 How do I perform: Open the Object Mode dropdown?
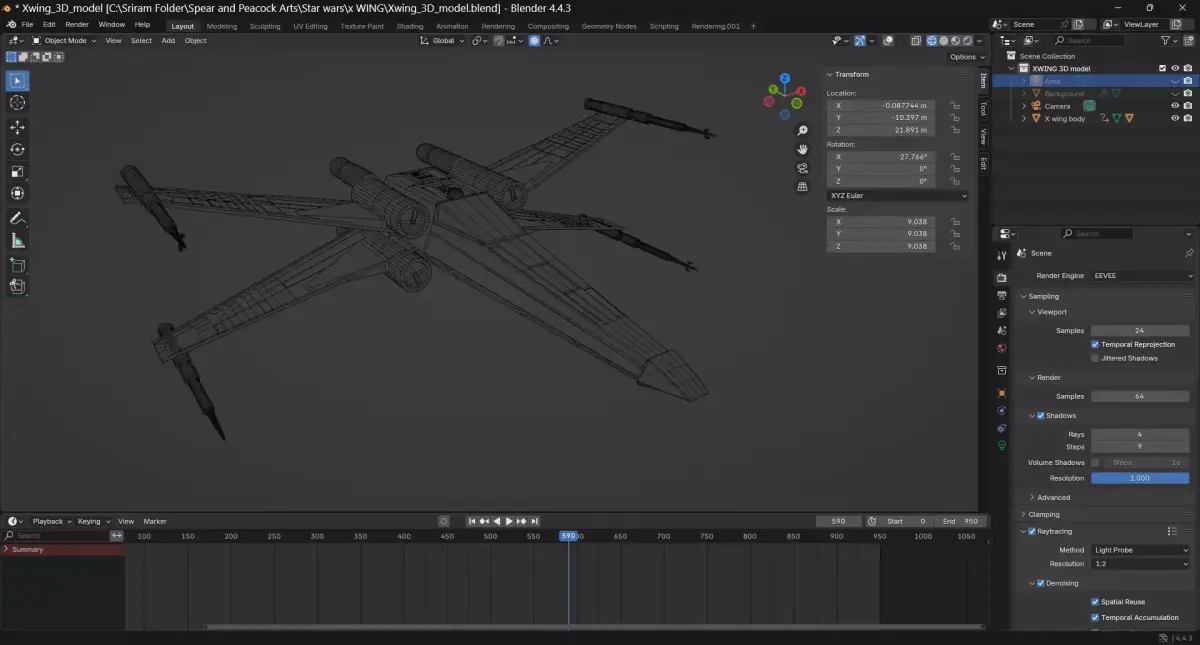tap(64, 41)
